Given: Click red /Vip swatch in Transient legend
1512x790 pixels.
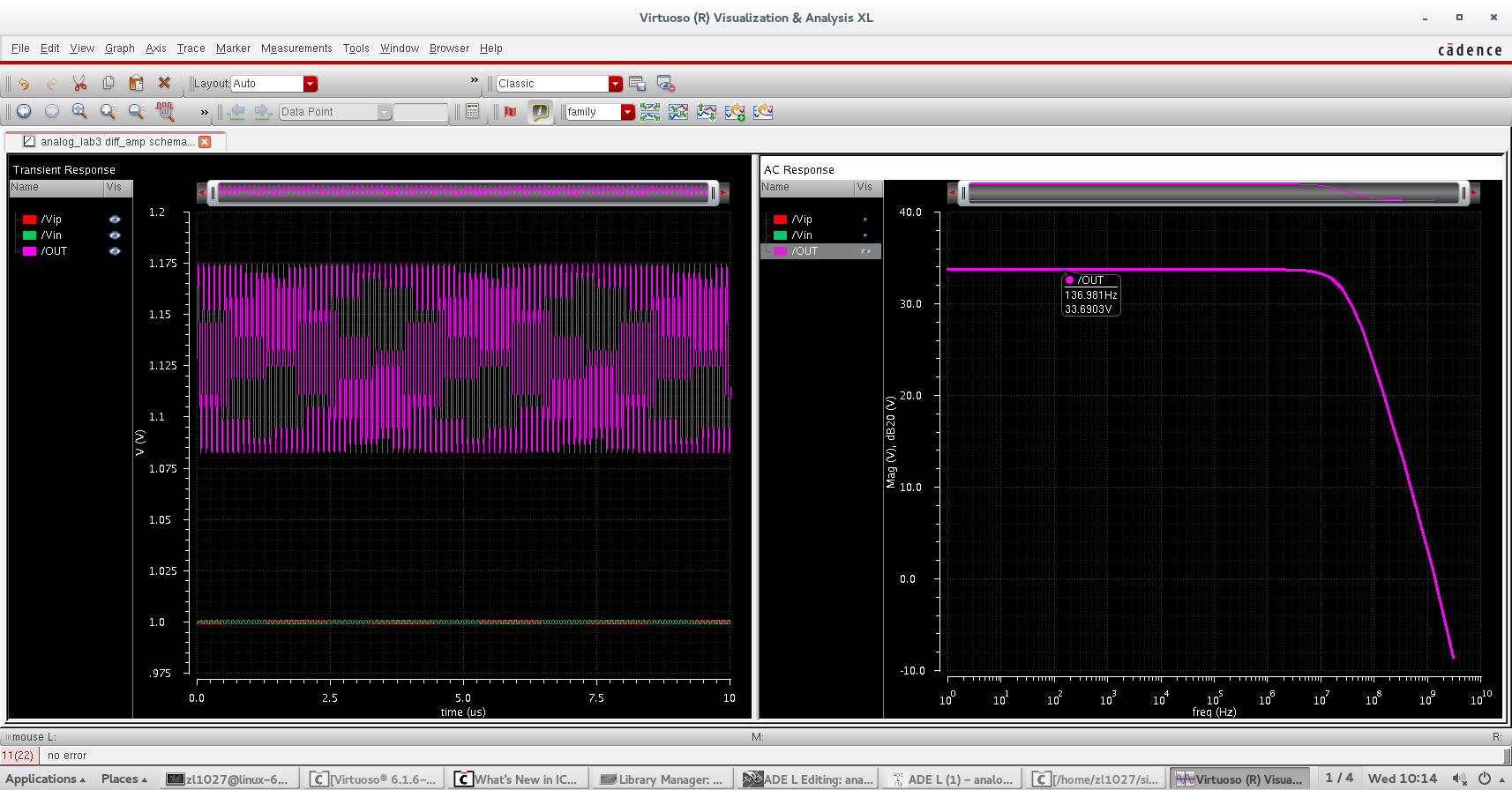Looking at the screenshot, I should pyautogui.click(x=29, y=220).
